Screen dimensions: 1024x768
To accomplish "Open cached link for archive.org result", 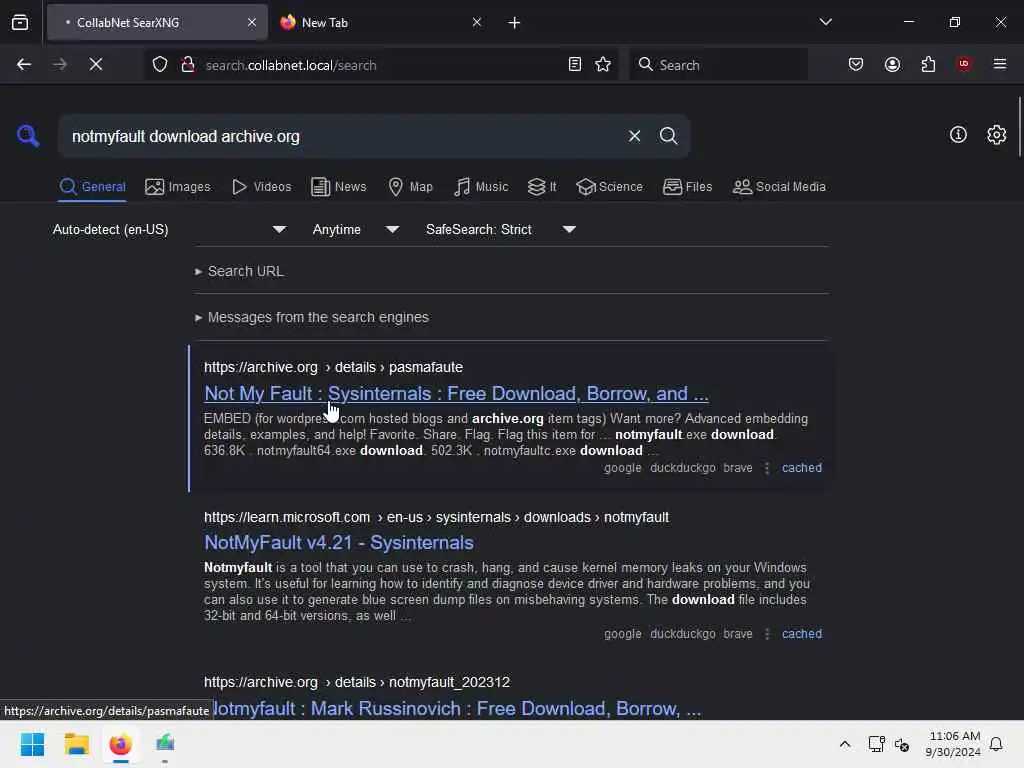I will coord(801,468).
